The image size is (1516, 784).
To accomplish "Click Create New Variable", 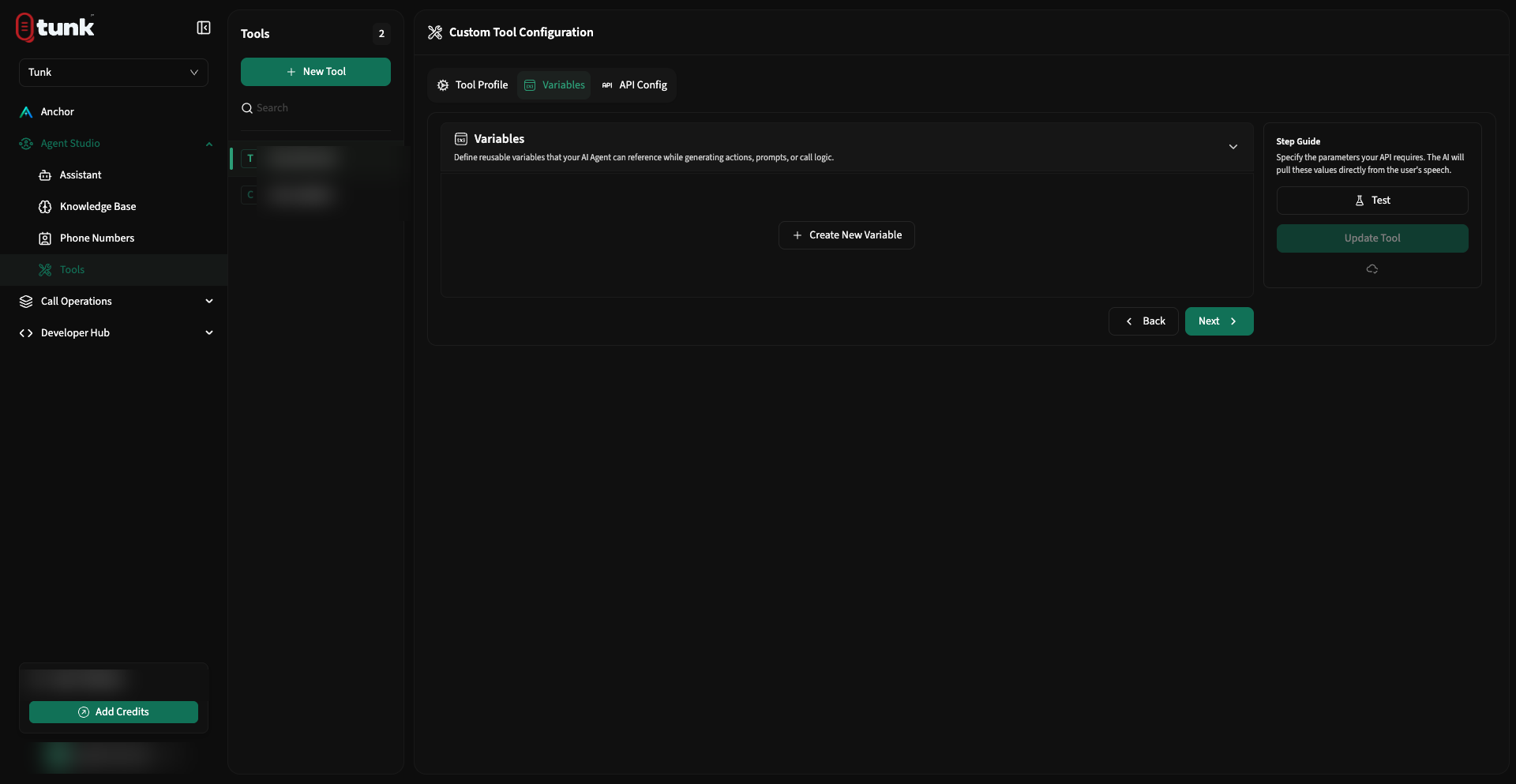I will click(x=846, y=235).
